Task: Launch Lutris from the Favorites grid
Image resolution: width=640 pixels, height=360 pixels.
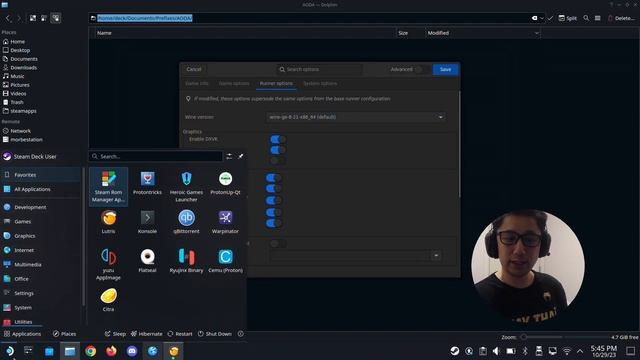Action: [108, 222]
